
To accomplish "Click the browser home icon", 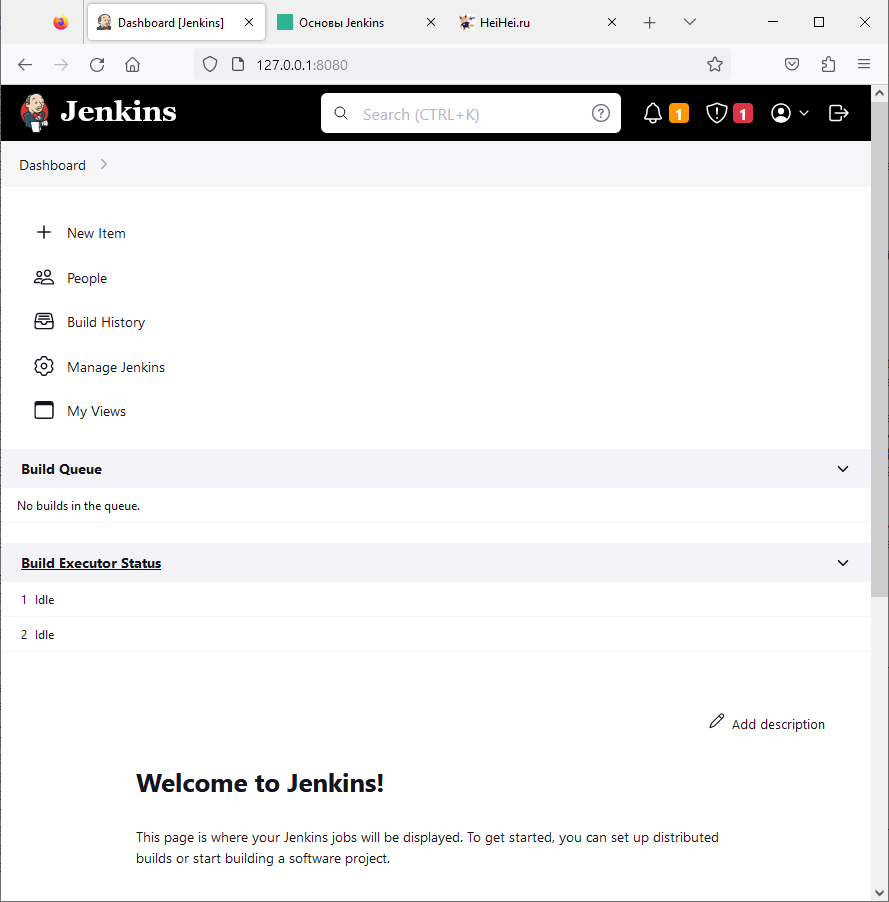I will point(132,64).
